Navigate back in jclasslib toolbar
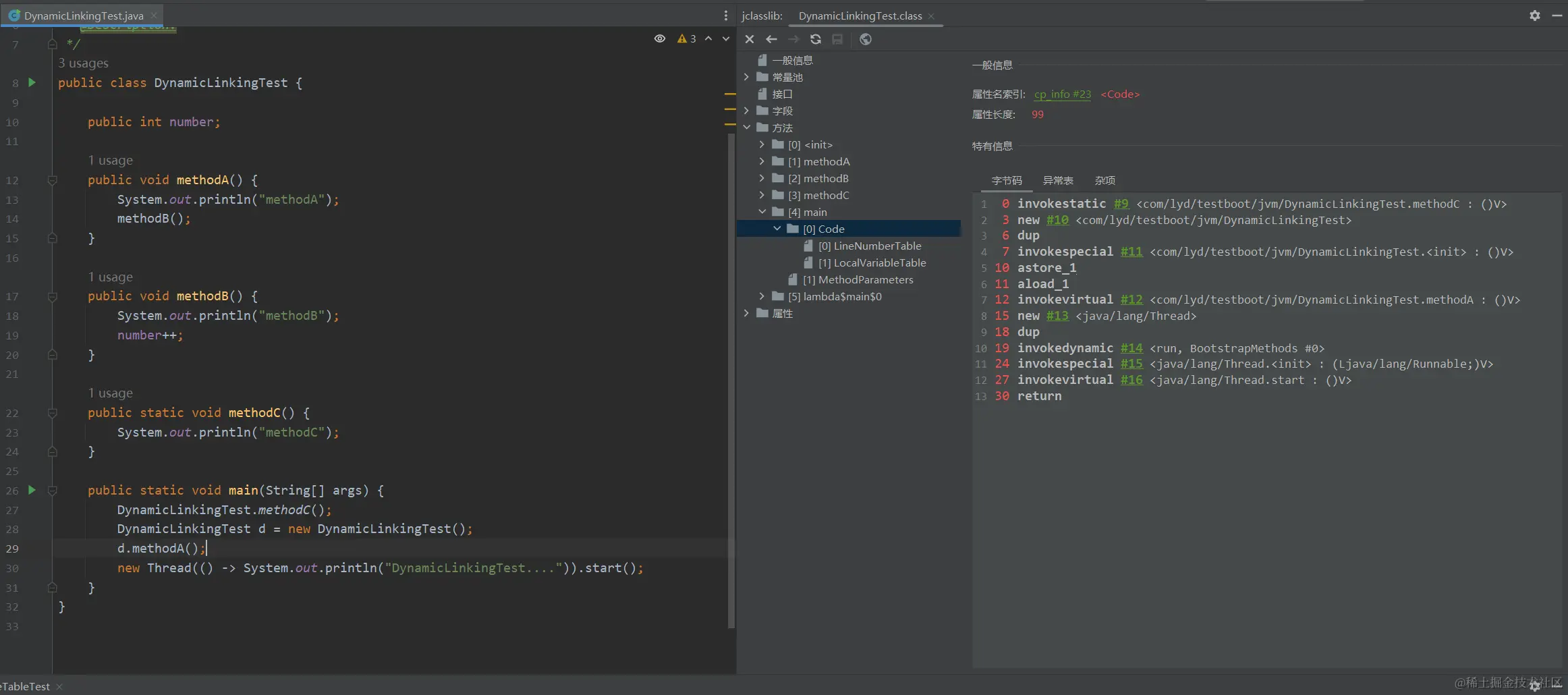The height and width of the screenshot is (695, 1568). pyautogui.click(x=771, y=39)
